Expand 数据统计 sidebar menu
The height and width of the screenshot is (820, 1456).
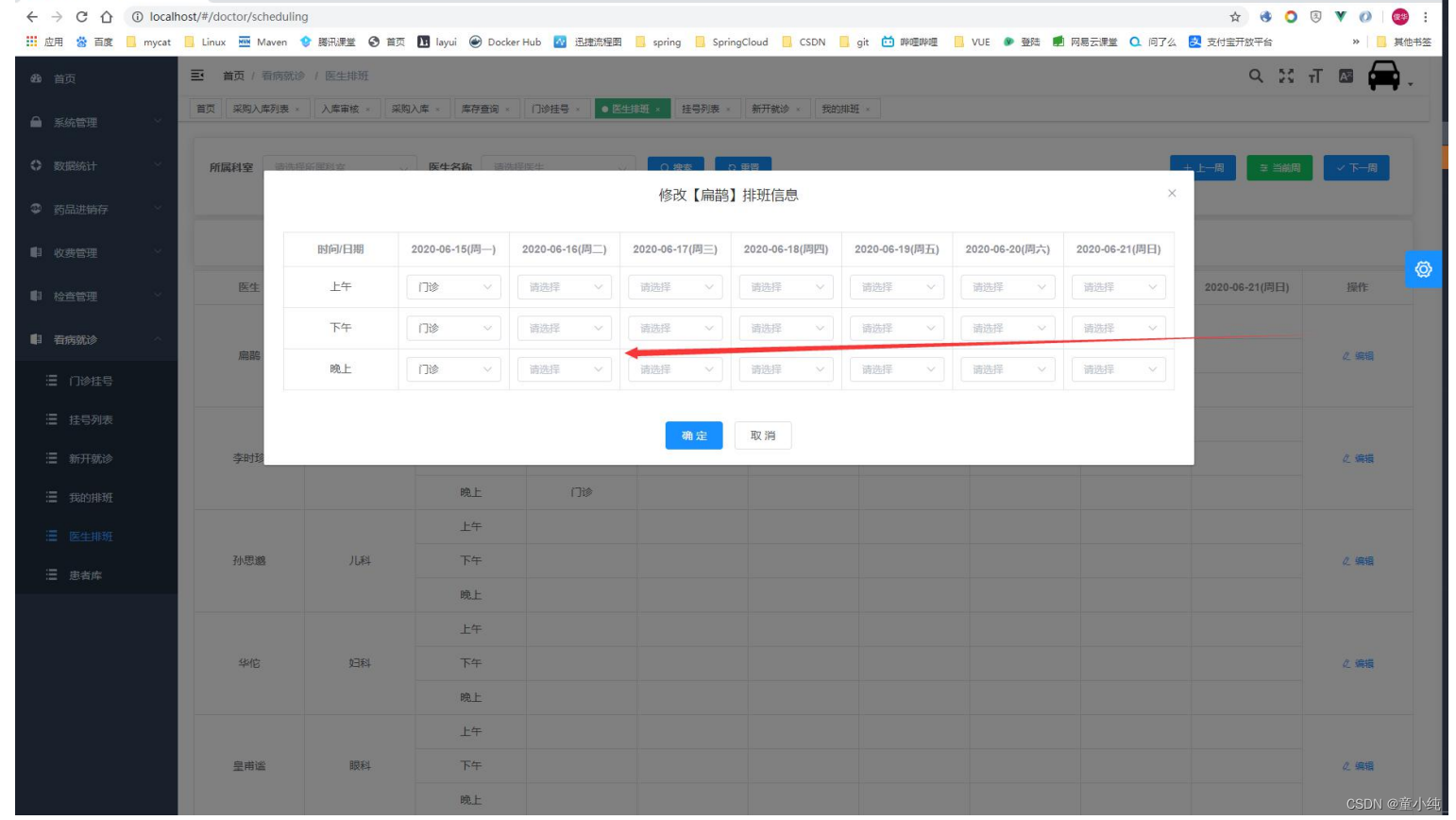96,165
